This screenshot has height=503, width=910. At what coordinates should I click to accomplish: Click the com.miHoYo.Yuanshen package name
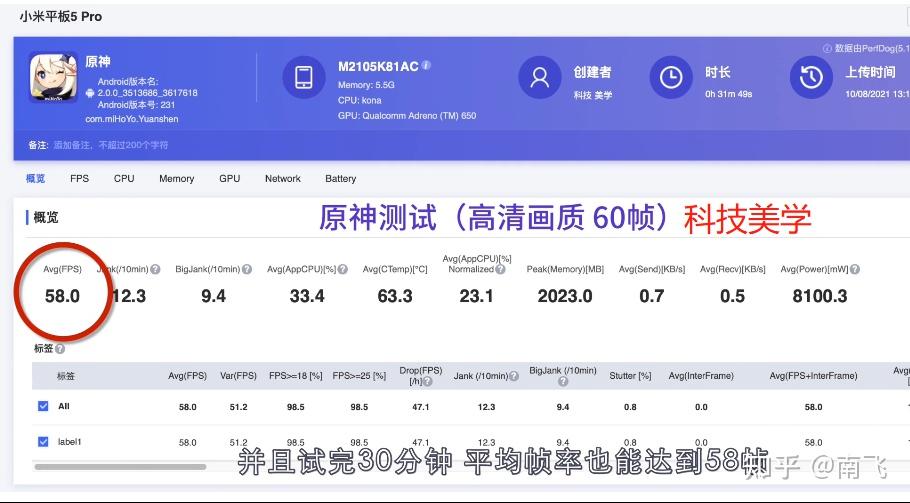[132, 119]
